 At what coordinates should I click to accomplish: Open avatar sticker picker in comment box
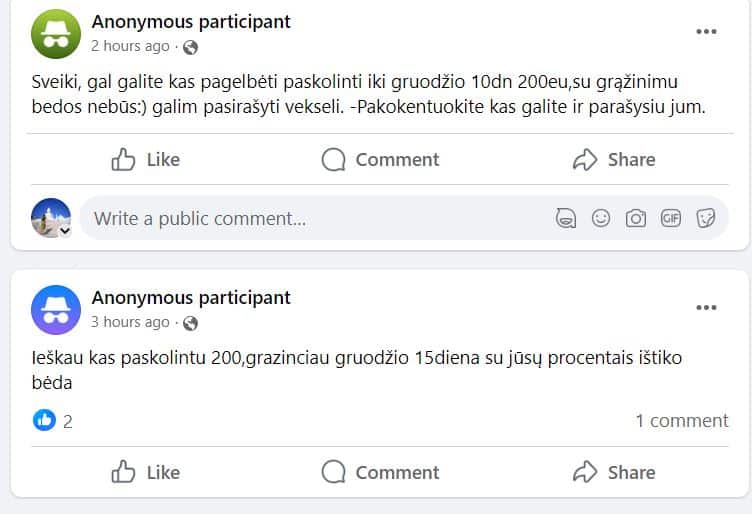click(x=566, y=218)
